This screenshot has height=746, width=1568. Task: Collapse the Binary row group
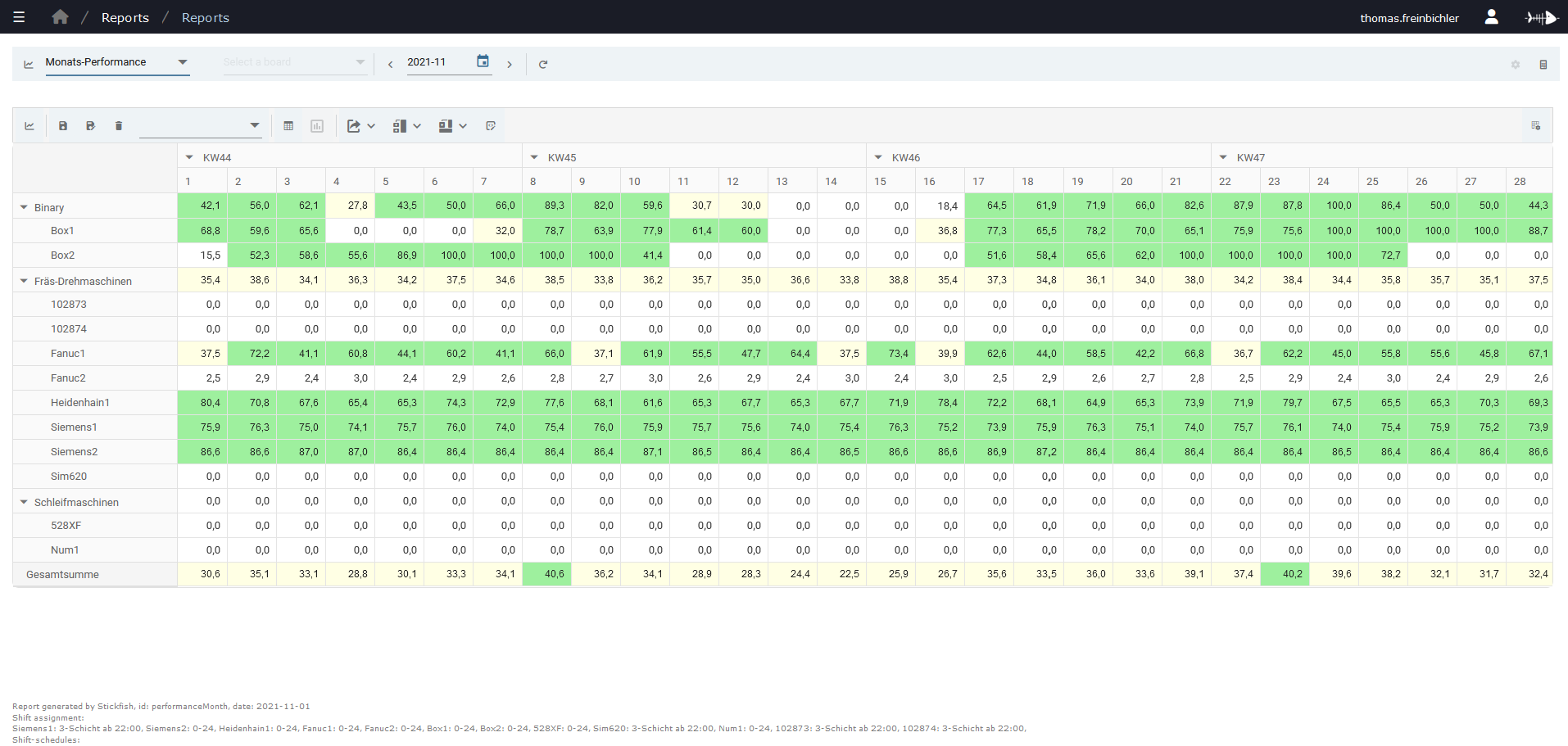24,207
